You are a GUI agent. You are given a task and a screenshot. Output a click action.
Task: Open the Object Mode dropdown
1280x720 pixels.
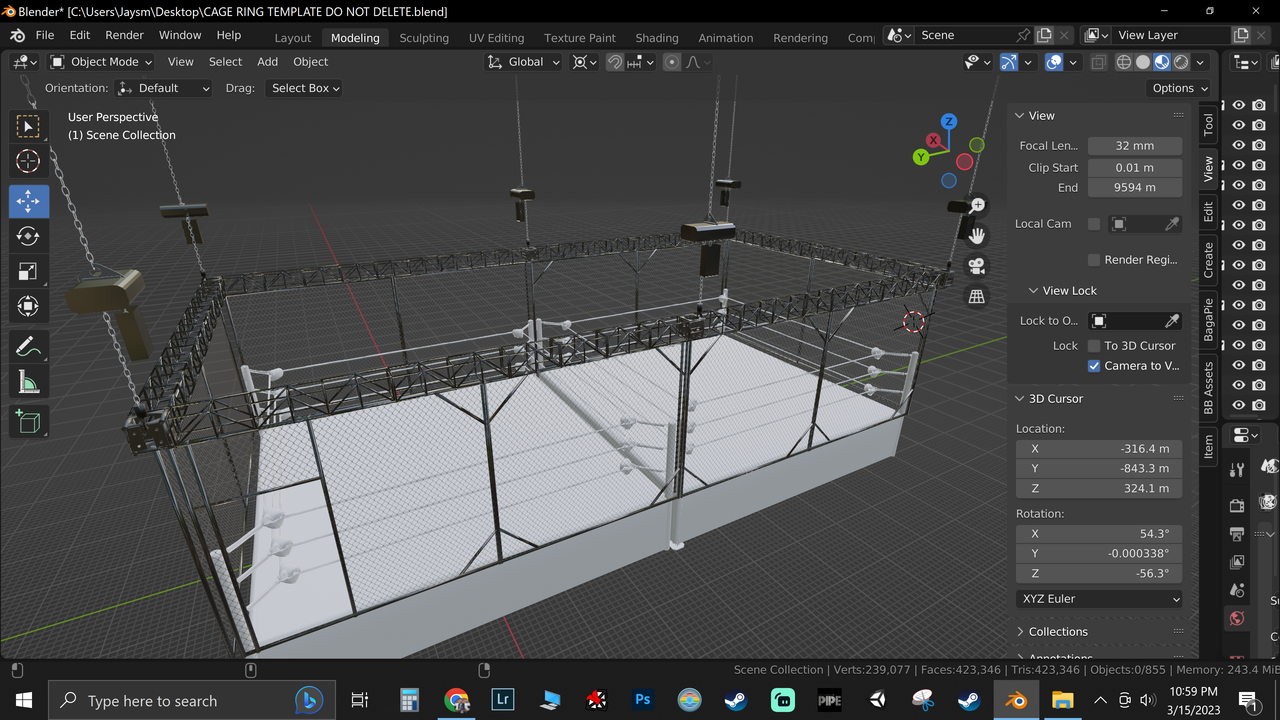101,62
